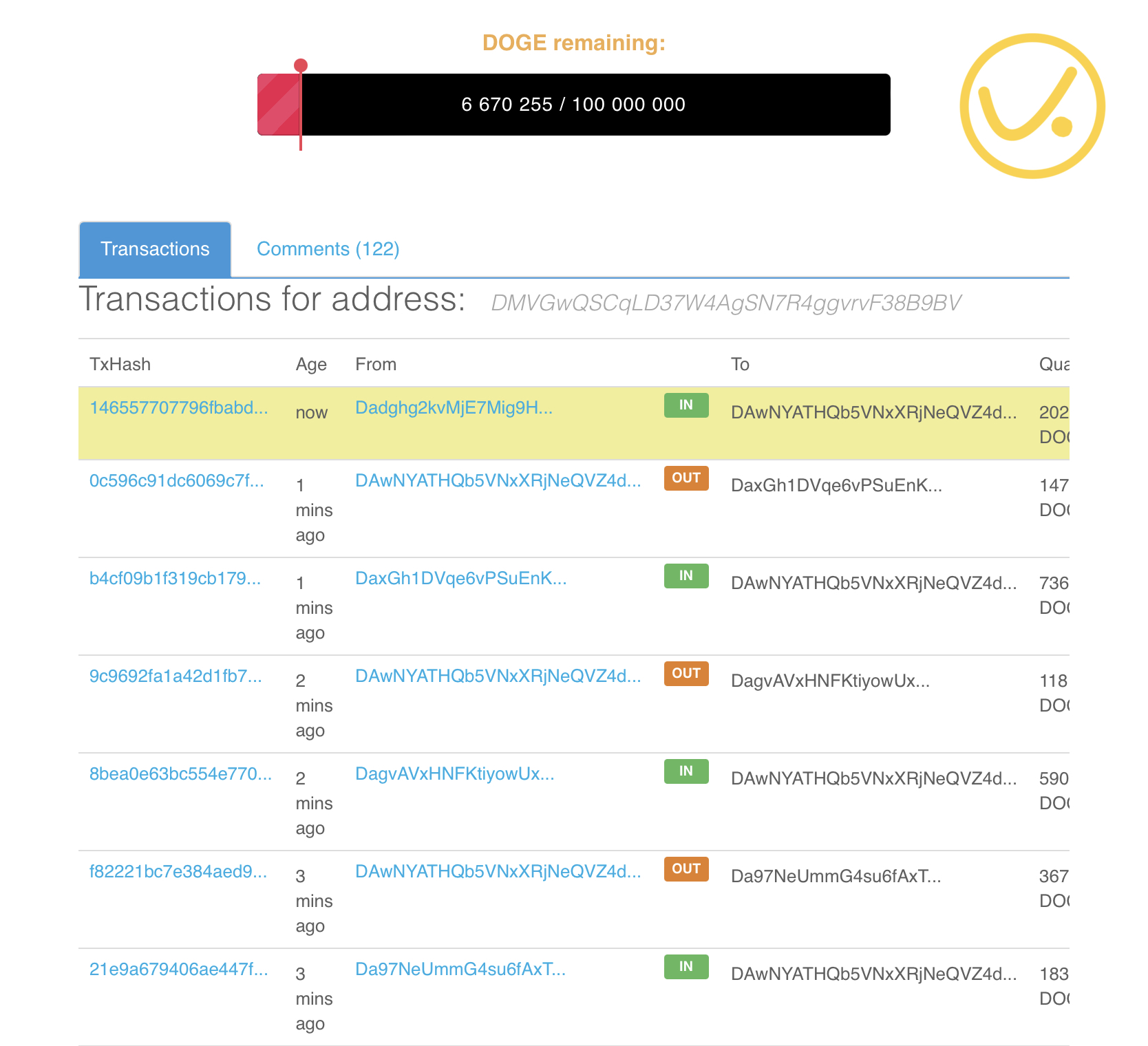Click IN badge in 8bea0e63bc554e770 row
Screen dimensions: 1148x1046
click(x=686, y=771)
